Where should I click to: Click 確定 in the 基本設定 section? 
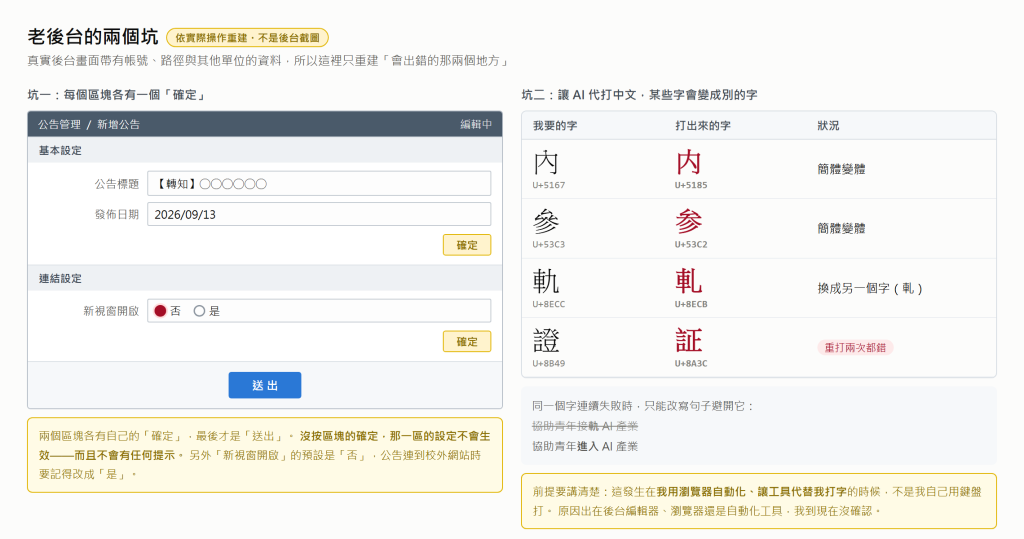467,245
